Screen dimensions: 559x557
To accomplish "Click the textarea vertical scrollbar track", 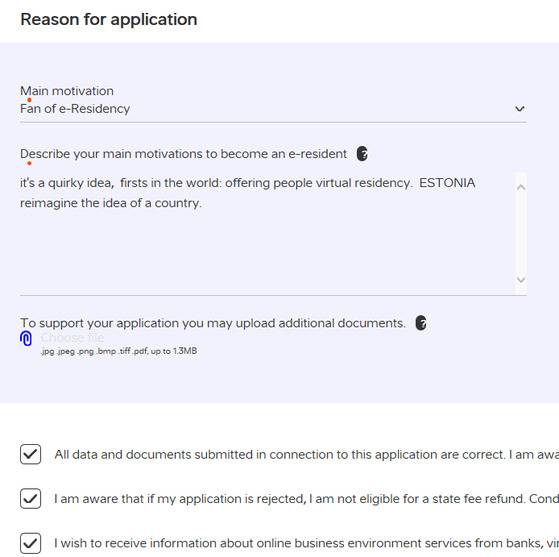I will tap(521, 234).
